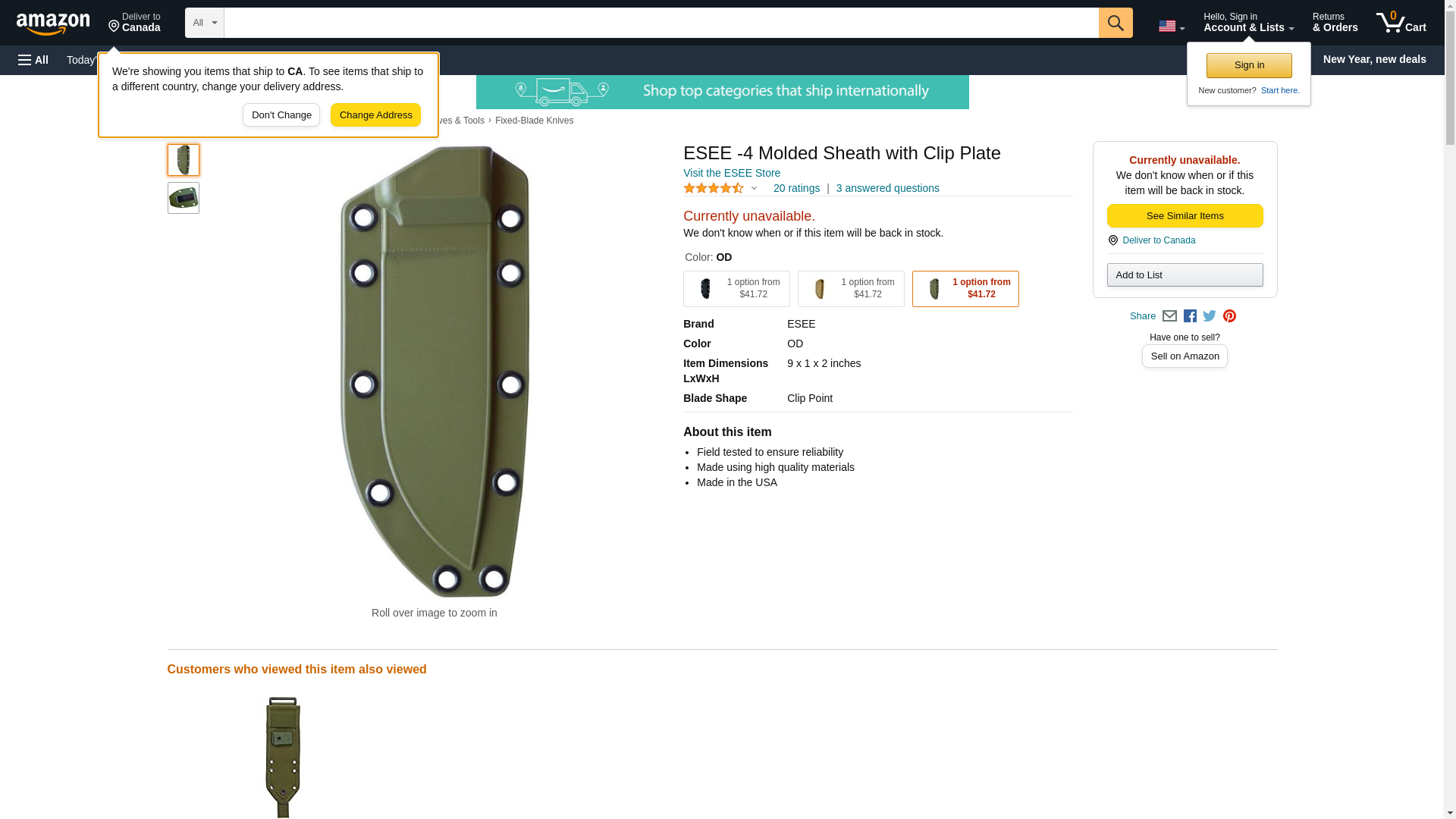1456x819 pixels.
Task: Expand the search category All dropdown
Action: pyautogui.click(x=205, y=23)
